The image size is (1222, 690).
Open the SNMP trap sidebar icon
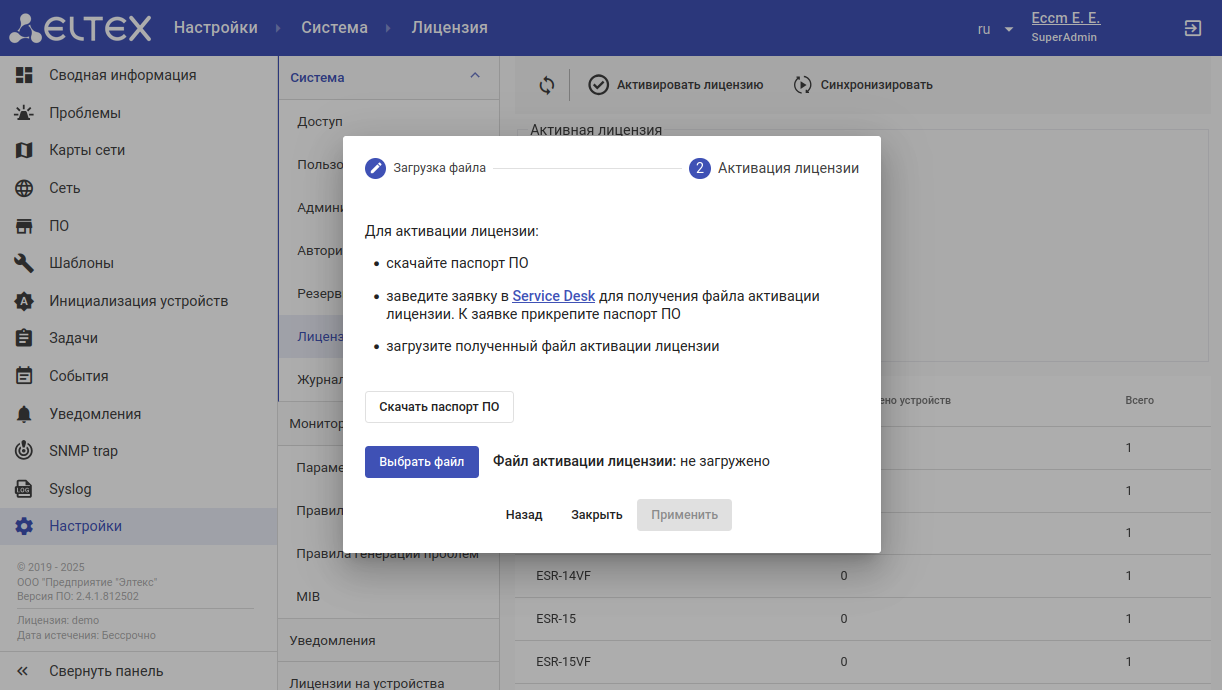pos(24,451)
